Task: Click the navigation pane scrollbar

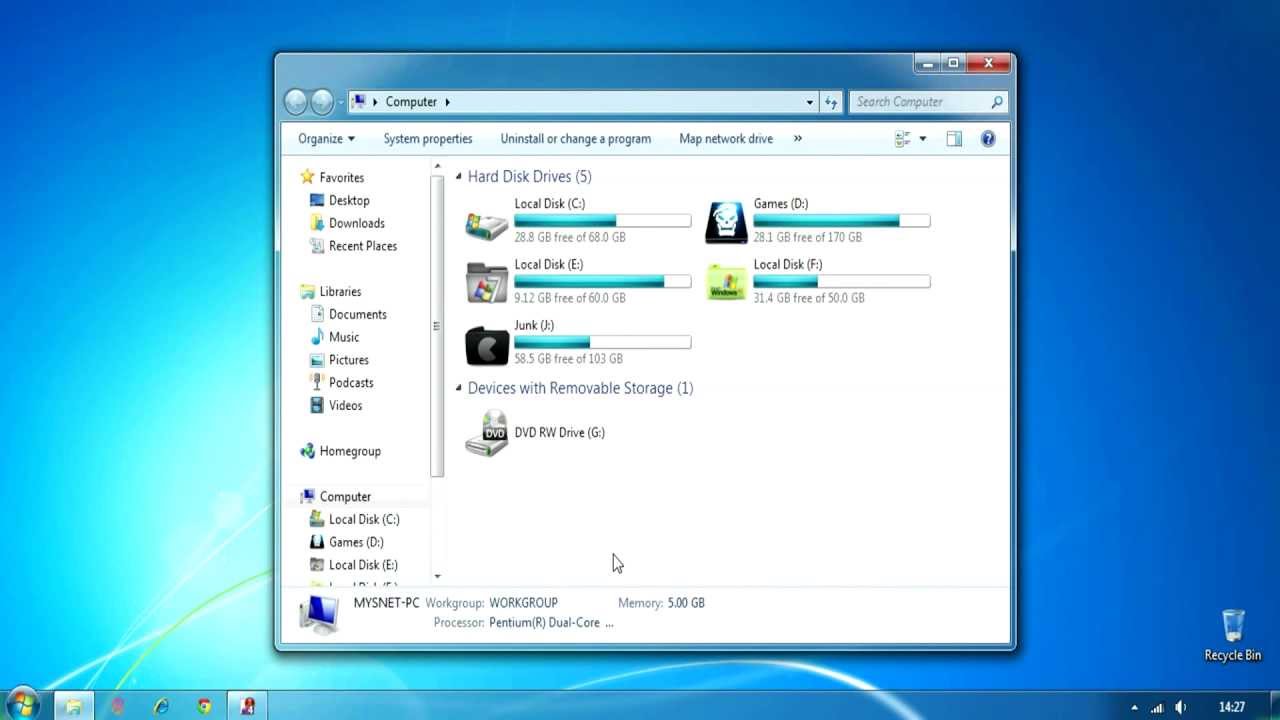Action: click(x=437, y=326)
